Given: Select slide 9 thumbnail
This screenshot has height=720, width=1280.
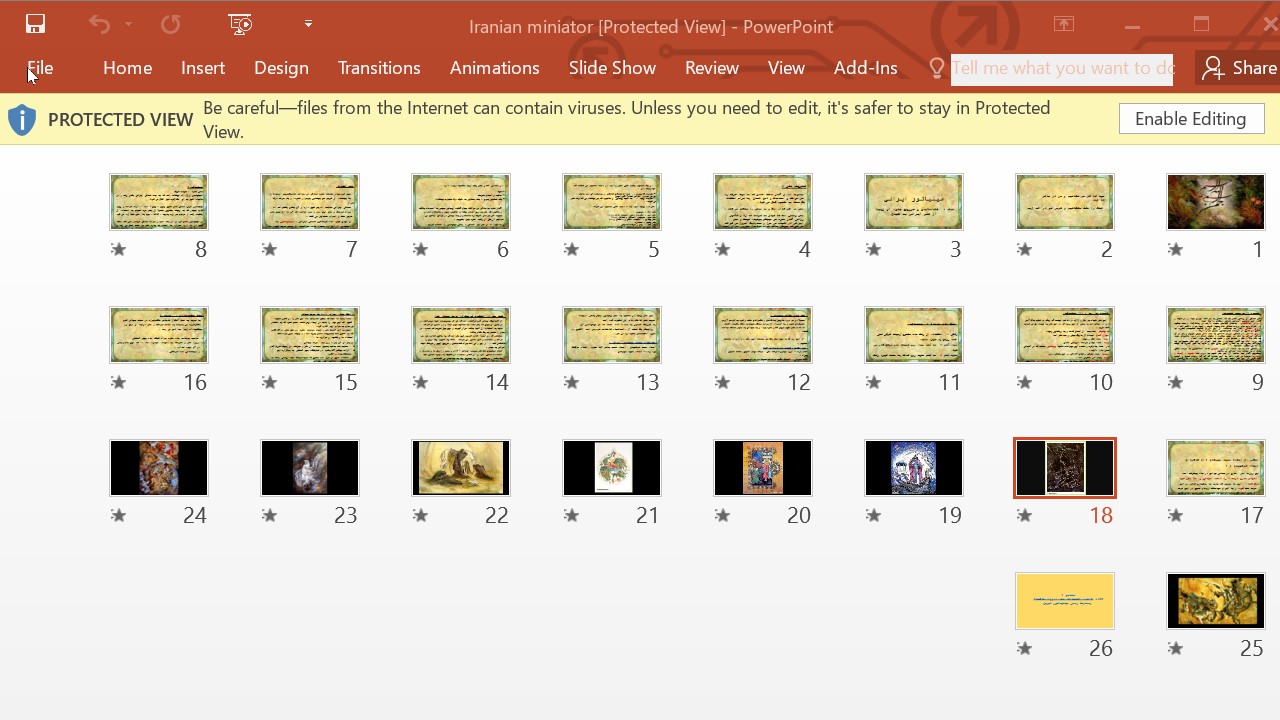Looking at the screenshot, I should 1215,335.
